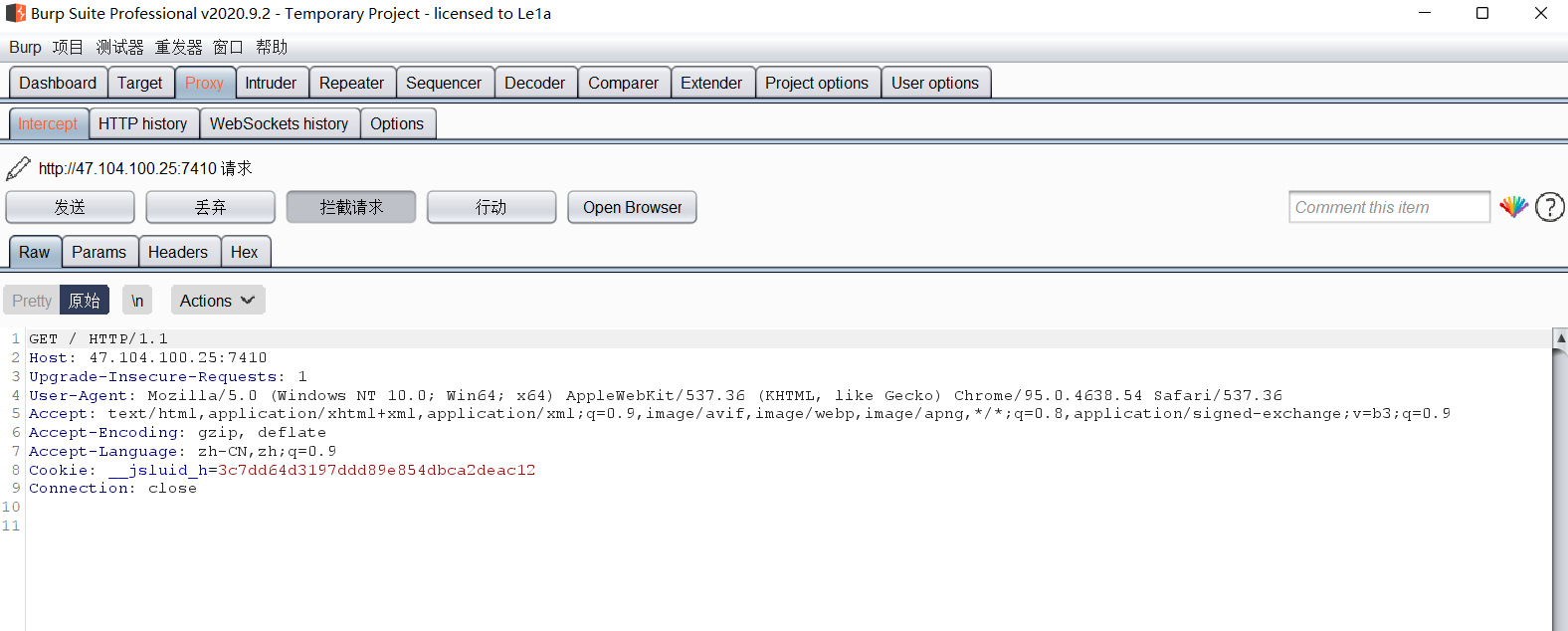This screenshot has width=1568, height=631.
Task: Toggle the 拦截请求 intercept button
Action: coord(351,207)
